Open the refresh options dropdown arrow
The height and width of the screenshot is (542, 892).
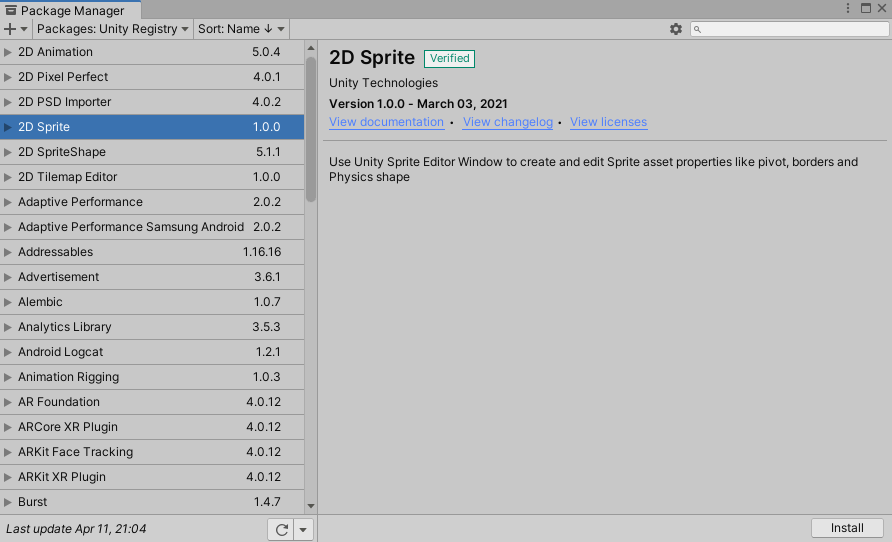click(x=303, y=529)
